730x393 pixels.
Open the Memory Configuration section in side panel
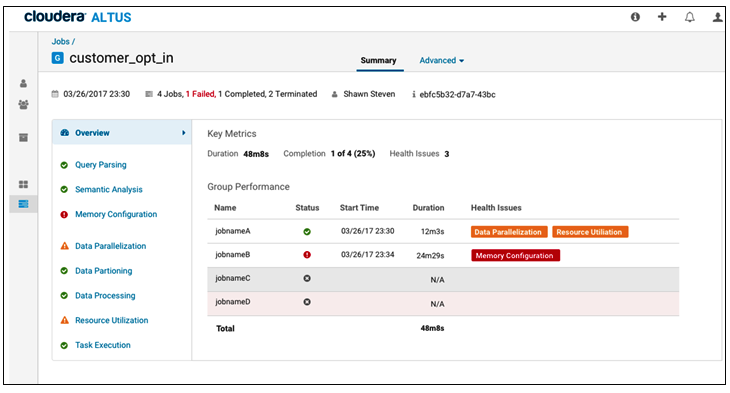click(116, 214)
